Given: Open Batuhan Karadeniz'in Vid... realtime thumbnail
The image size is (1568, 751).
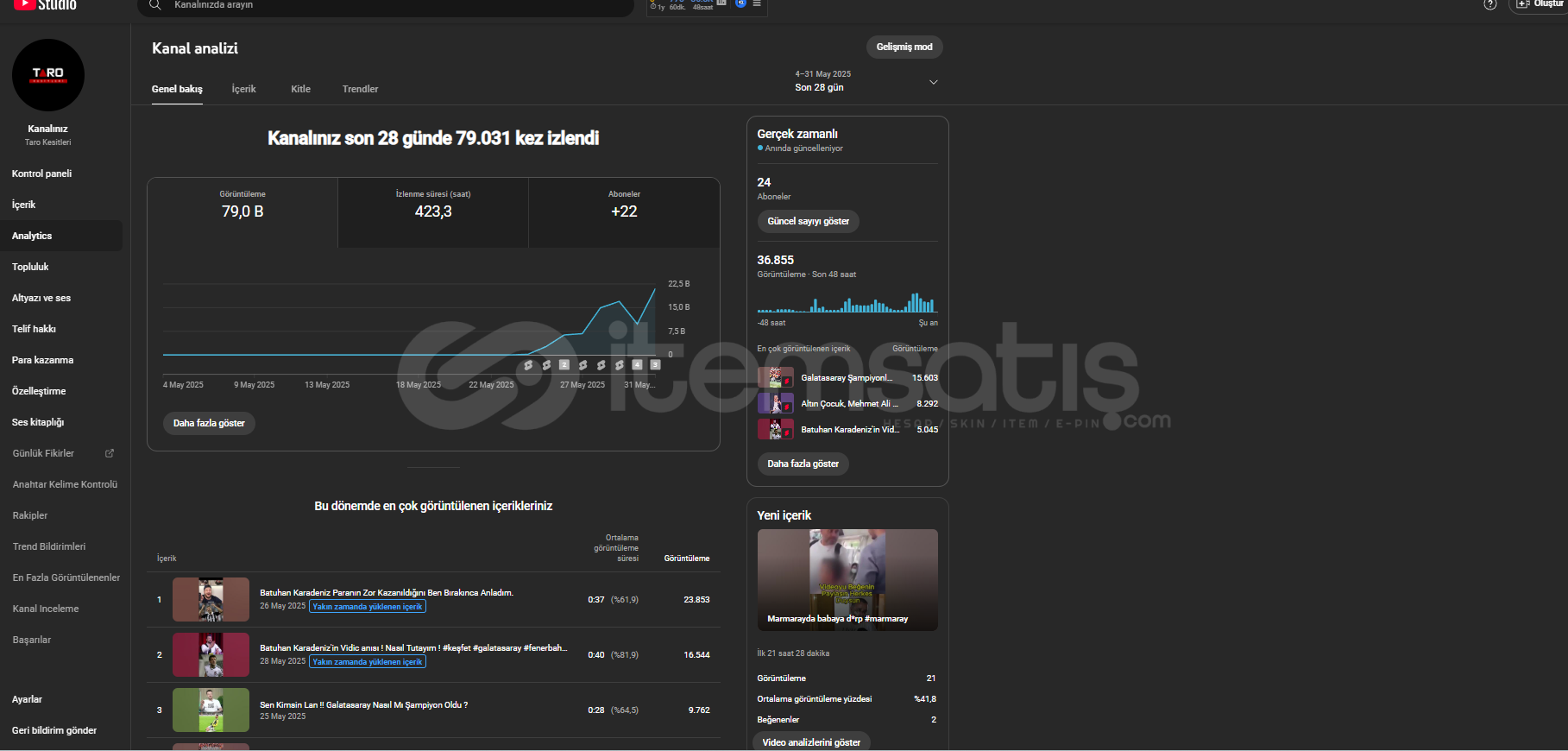Looking at the screenshot, I should 775,429.
